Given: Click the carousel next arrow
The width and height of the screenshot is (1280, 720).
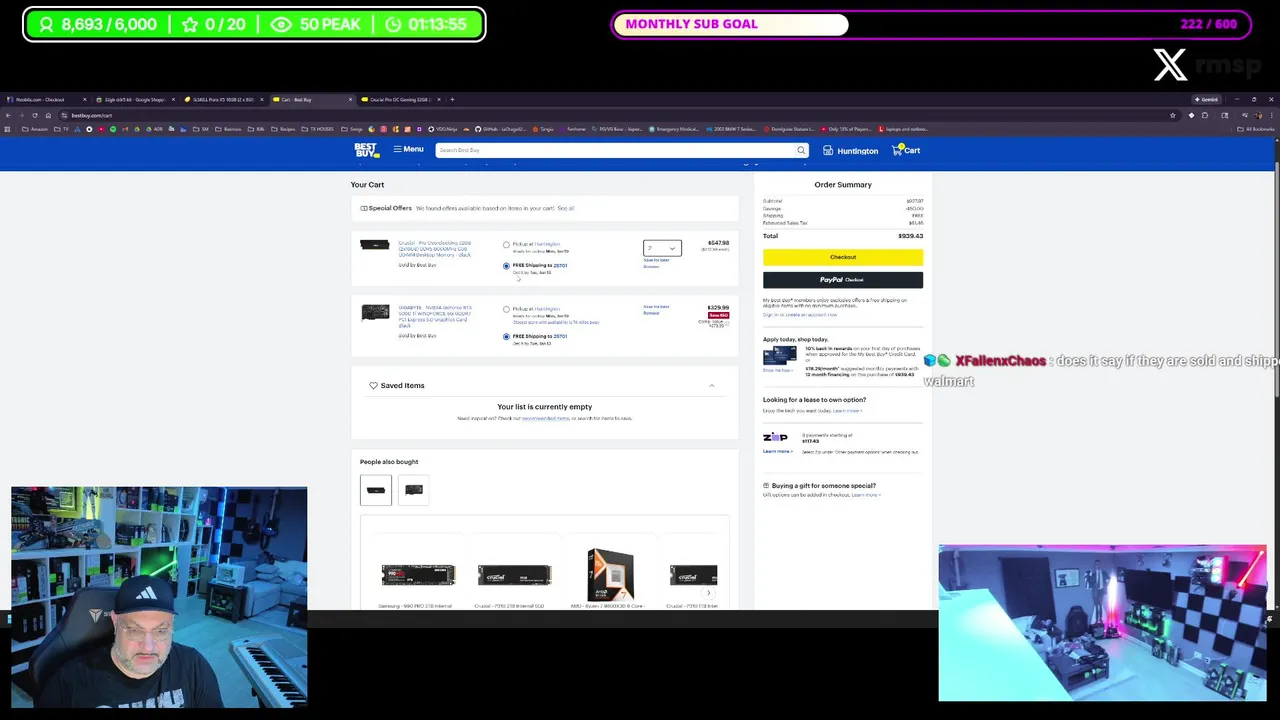Looking at the screenshot, I should [709, 593].
